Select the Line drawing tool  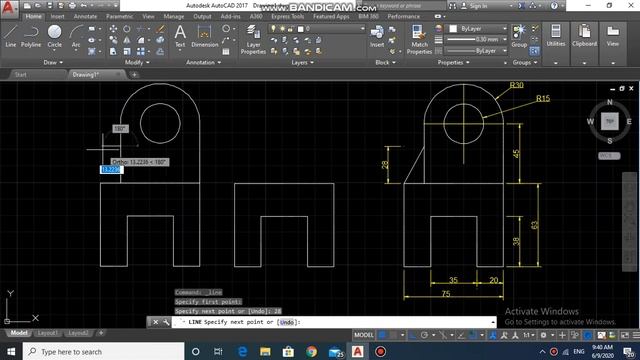(x=11, y=36)
